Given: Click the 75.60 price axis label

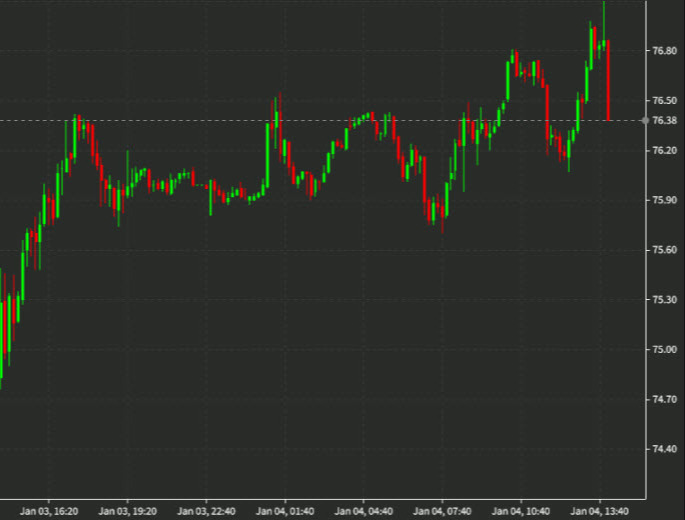Looking at the screenshot, I should pos(665,250).
